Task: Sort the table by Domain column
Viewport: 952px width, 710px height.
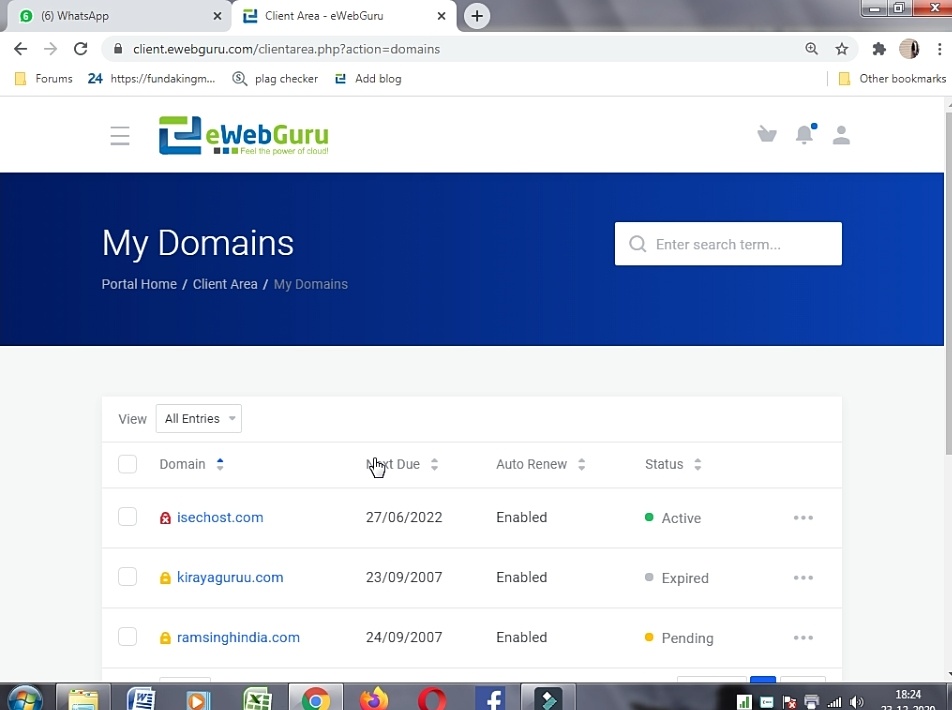Action: click(x=191, y=464)
